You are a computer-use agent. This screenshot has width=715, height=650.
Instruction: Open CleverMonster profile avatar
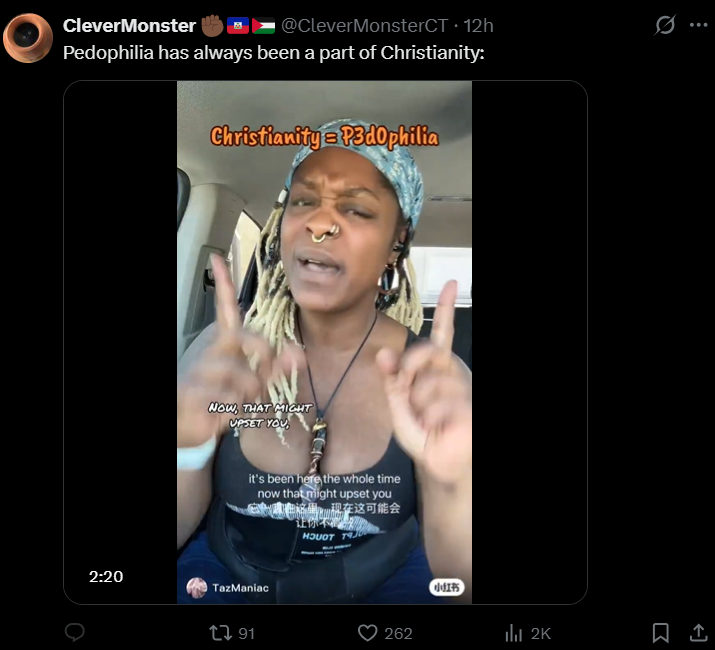pyautogui.click(x=27, y=38)
